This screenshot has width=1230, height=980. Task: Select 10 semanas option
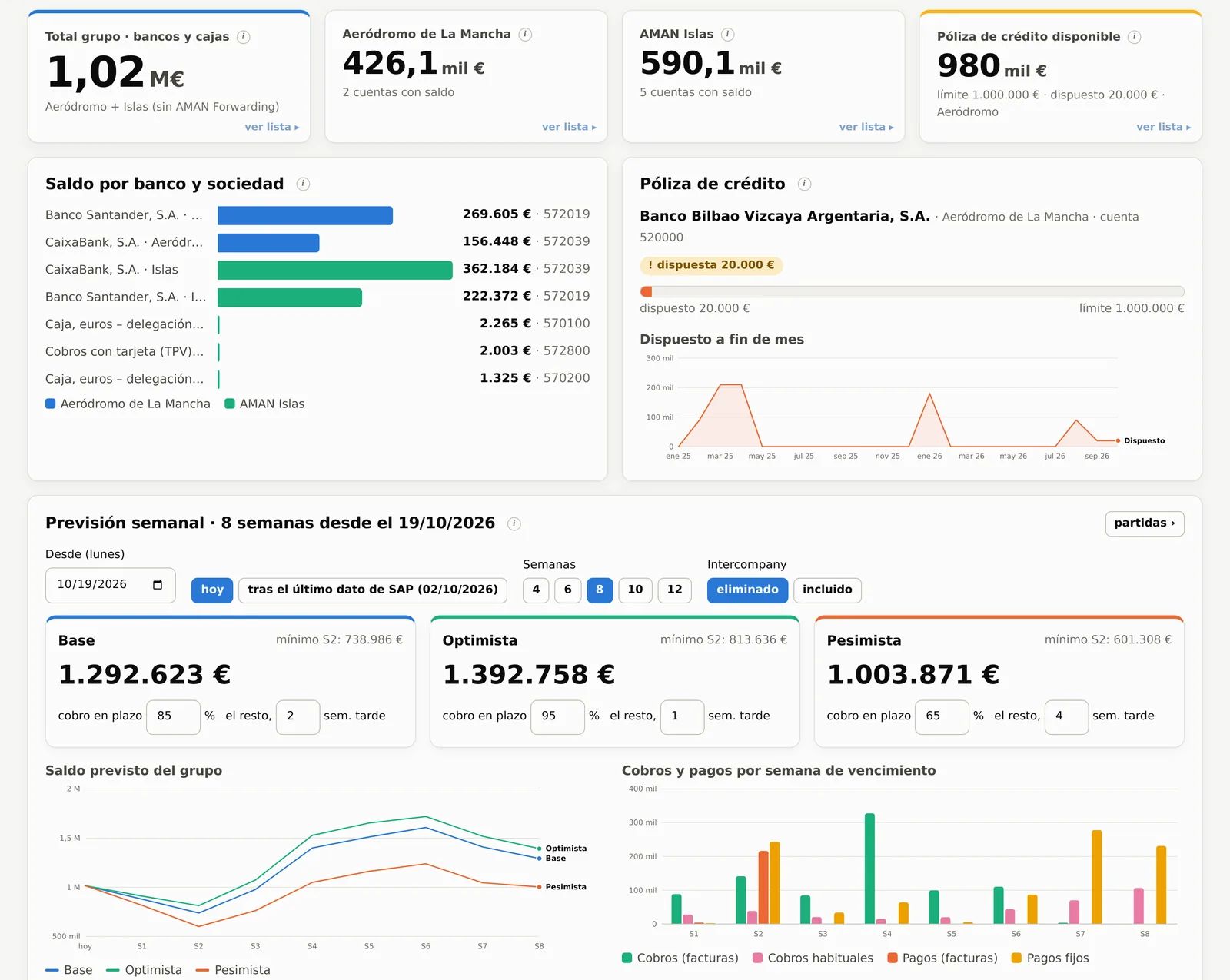pyautogui.click(x=635, y=590)
